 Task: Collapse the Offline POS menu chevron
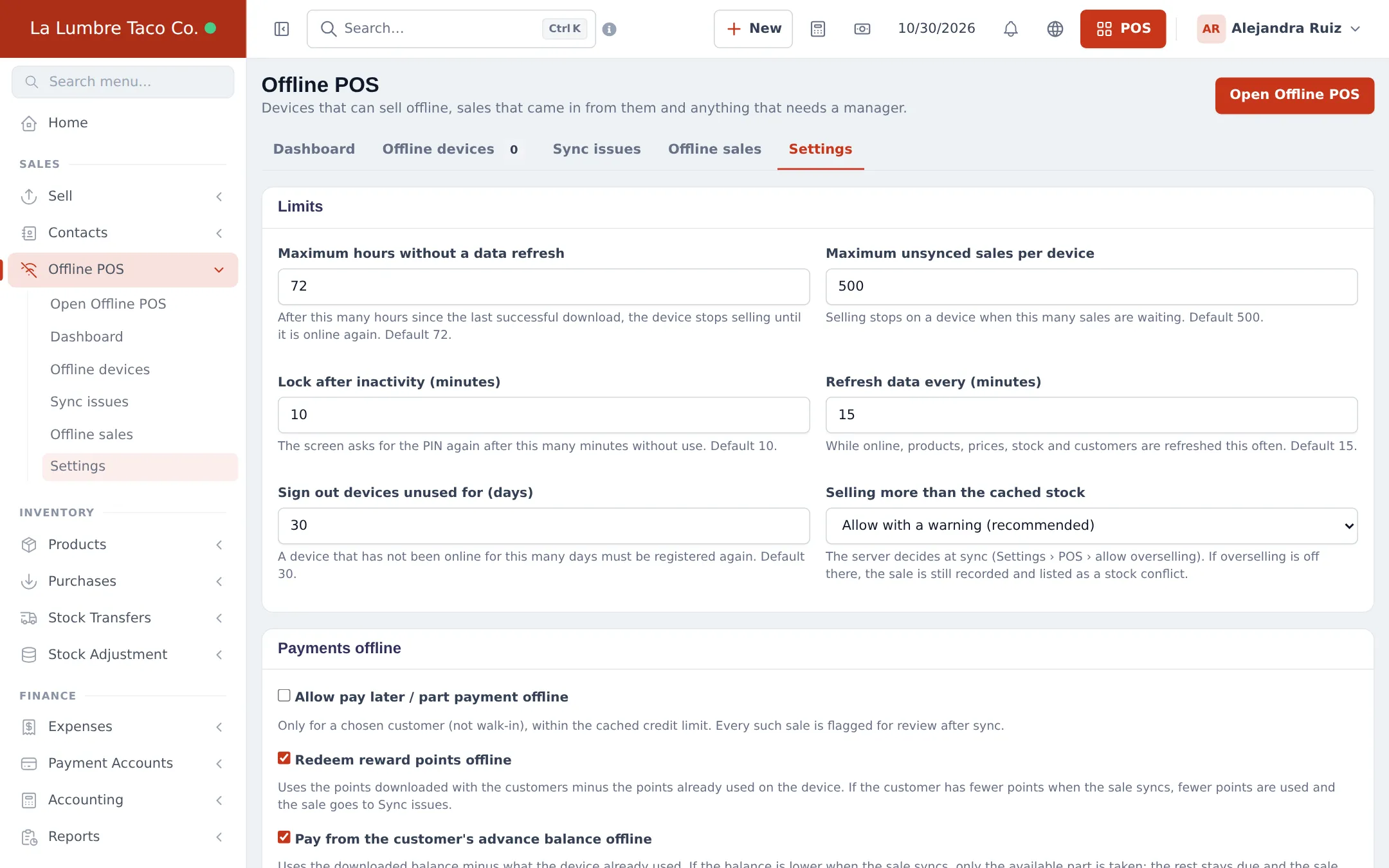pyautogui.click(x=219, y=269)
